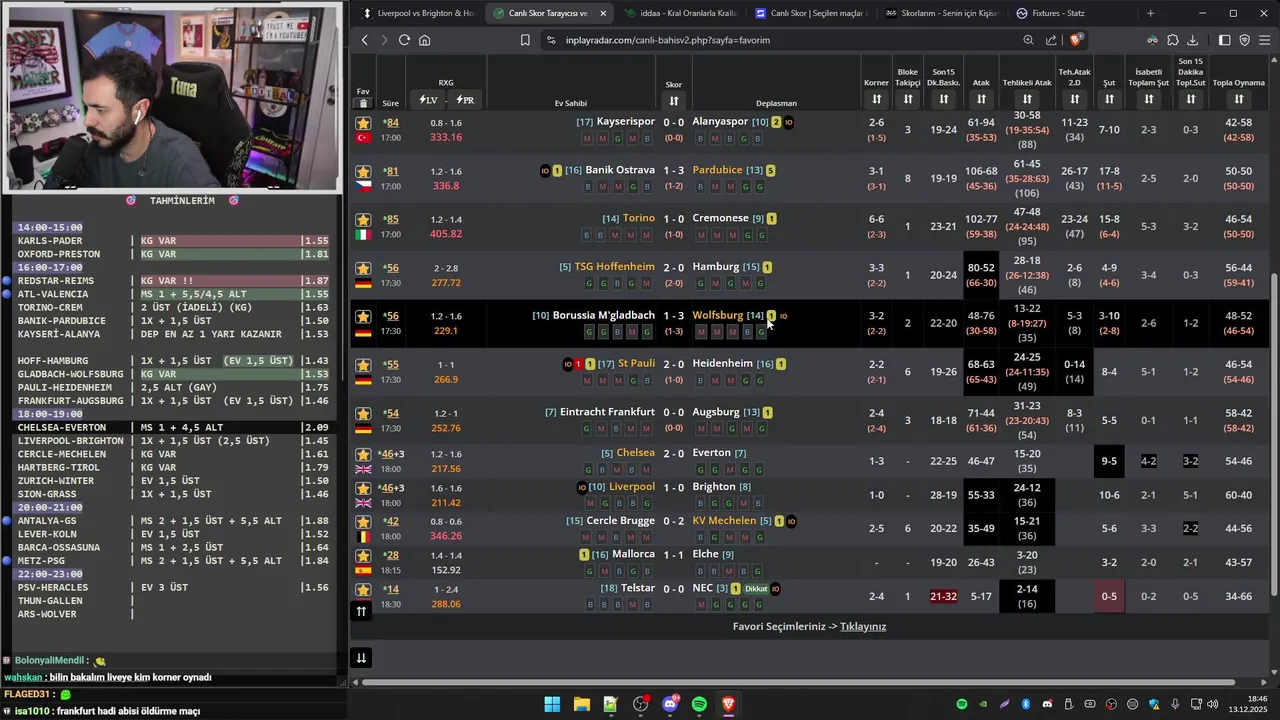
Task: Sort by Atak column arrows
Action: [x=981, y=99]
